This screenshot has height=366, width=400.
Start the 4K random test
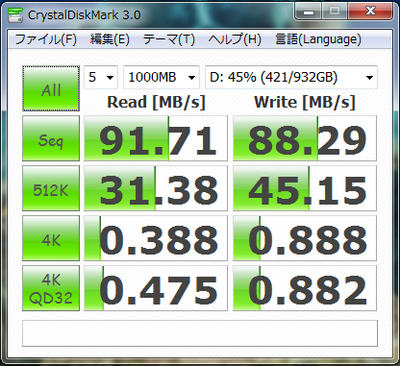click(x=51, y=238)
